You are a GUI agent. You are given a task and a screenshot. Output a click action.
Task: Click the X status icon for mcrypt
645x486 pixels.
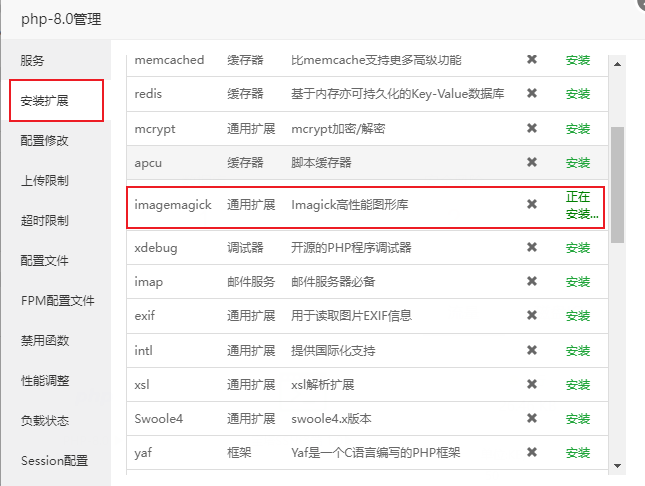(532, 128)
